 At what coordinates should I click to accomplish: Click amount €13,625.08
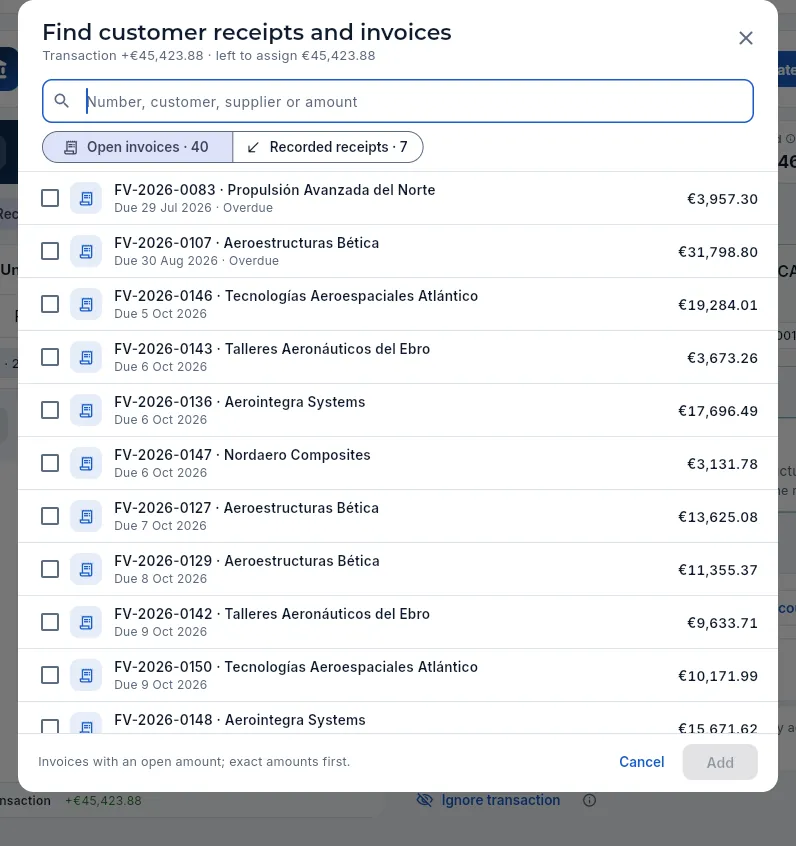(718, 517)
